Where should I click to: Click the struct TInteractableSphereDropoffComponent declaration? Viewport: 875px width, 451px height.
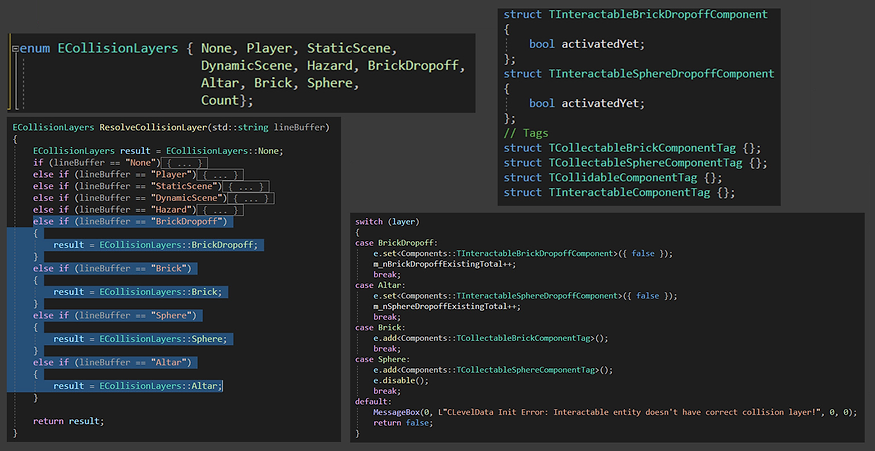pos(639,74)
